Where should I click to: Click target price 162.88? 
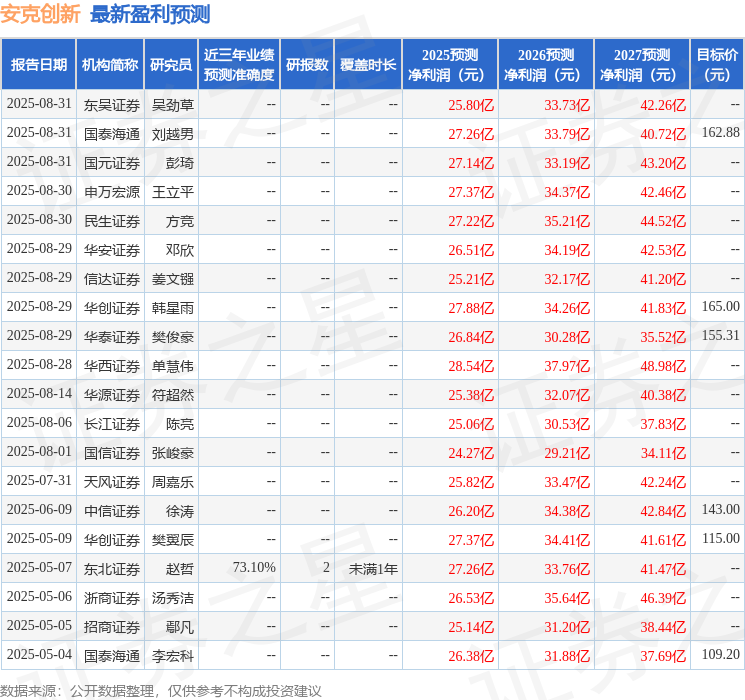(x=721, y=133)
